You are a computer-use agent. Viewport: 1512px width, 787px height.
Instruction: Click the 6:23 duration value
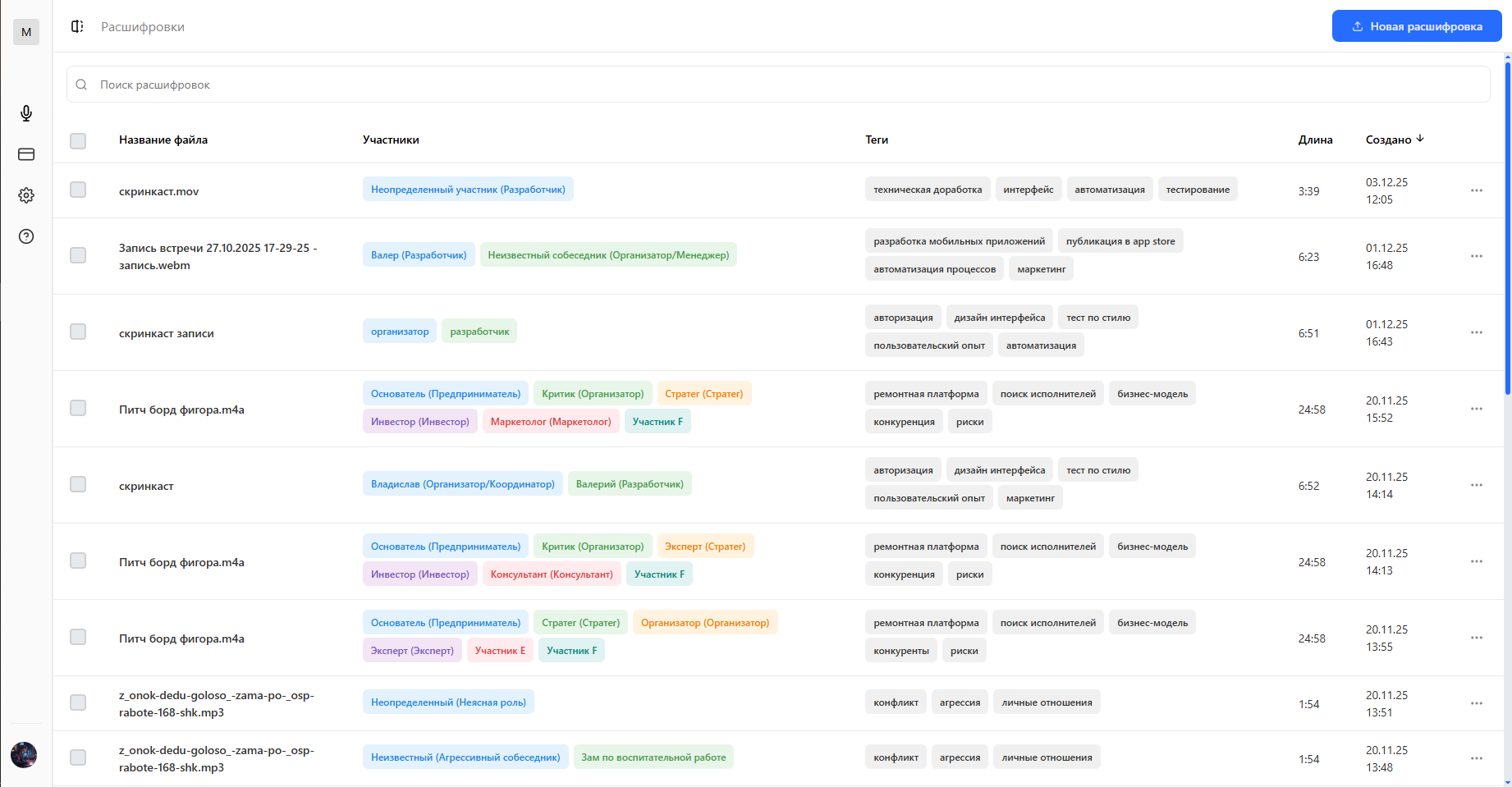click(1308, 257)
